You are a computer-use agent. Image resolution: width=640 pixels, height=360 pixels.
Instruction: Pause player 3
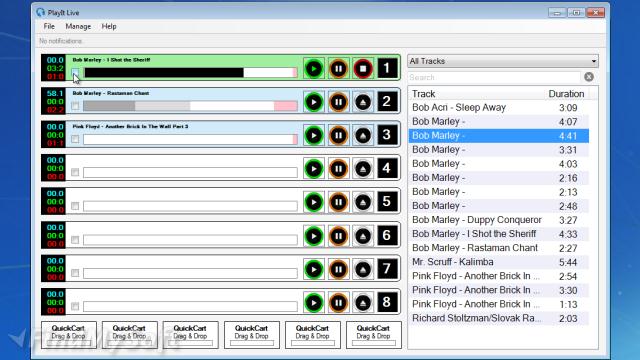(x=338, y=135)
